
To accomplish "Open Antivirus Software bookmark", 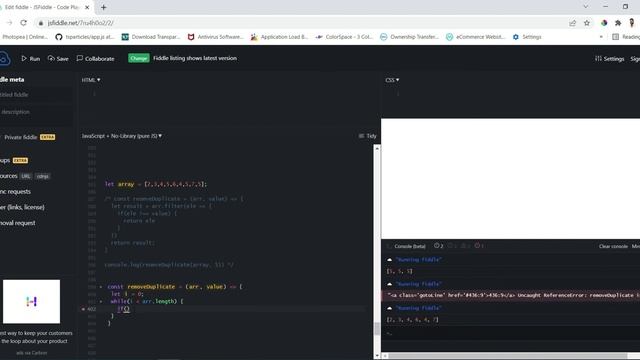I will click(x=215, y=37).
